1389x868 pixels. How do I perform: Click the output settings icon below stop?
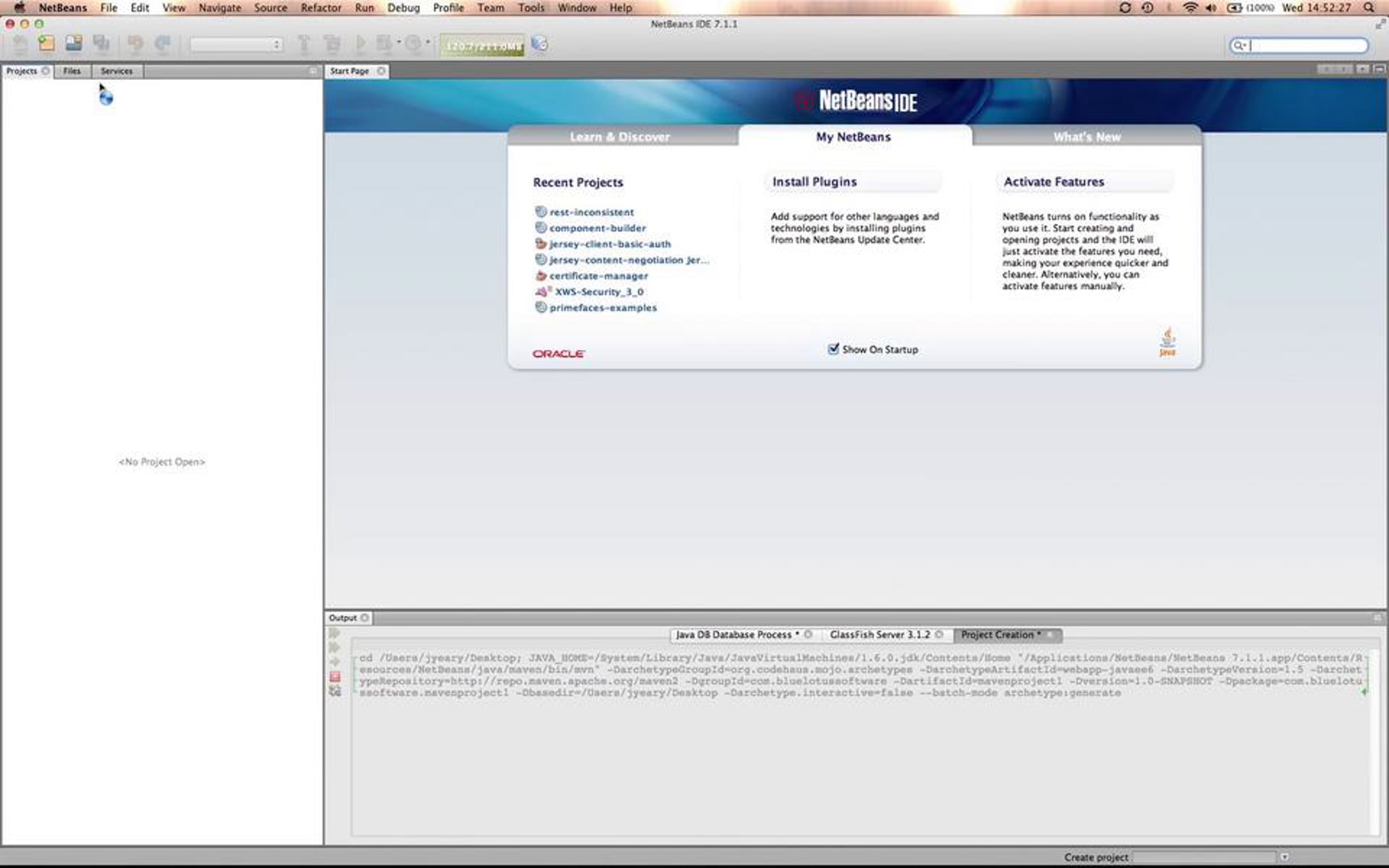[335, 692]
